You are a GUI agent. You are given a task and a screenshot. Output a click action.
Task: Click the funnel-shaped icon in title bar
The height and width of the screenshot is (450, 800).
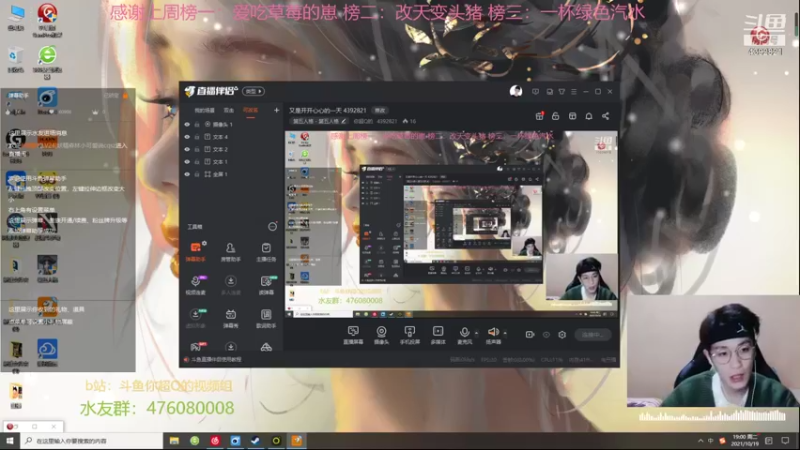[x=562, y=92]
